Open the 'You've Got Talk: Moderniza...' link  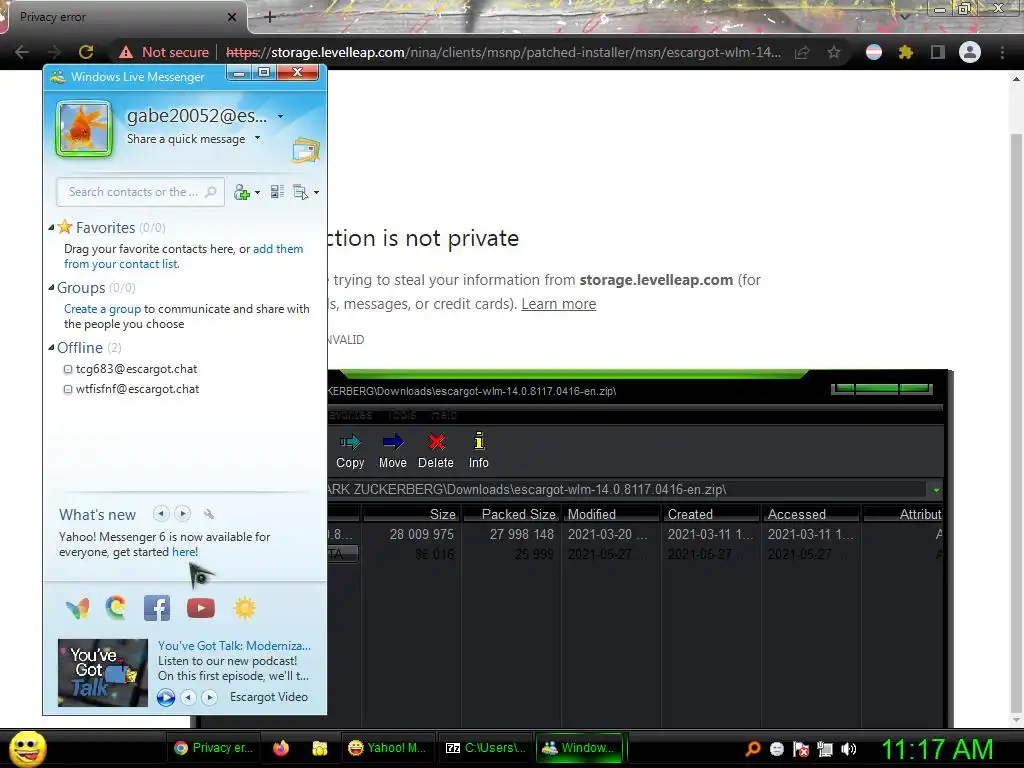pos(234,646)
